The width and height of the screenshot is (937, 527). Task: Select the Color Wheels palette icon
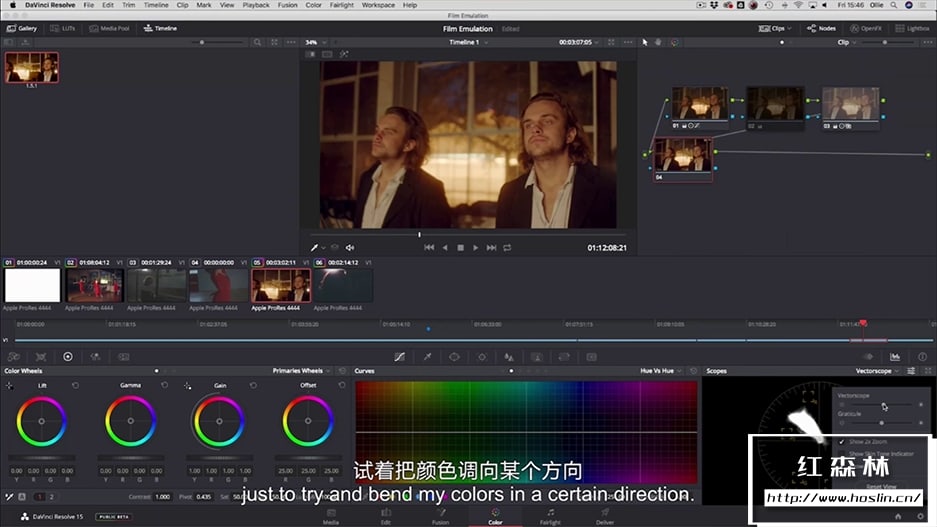68,357
